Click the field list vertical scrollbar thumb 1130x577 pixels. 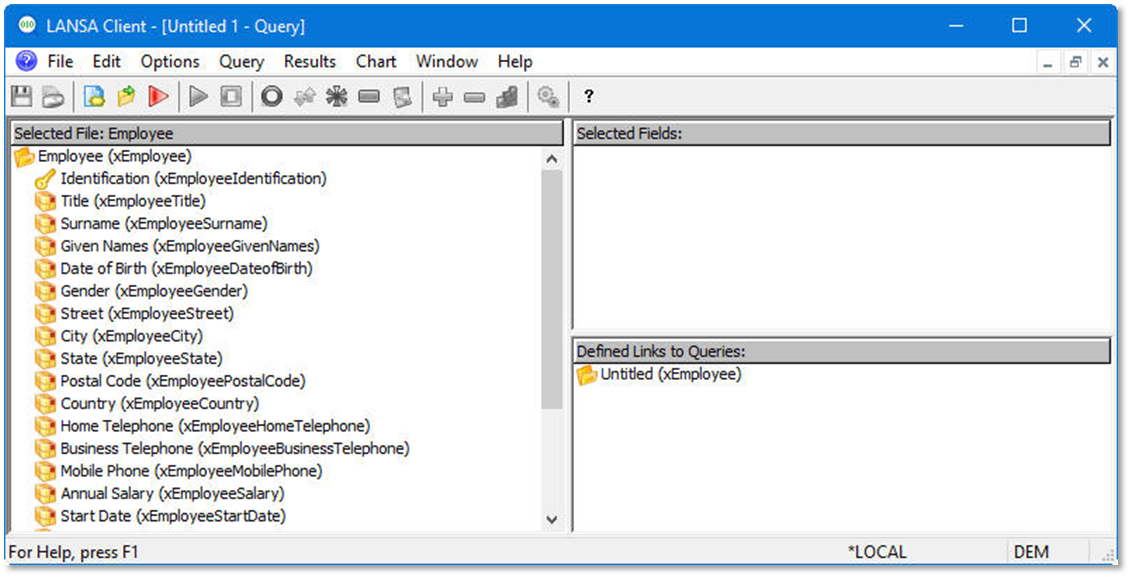[x=552, y=290]
